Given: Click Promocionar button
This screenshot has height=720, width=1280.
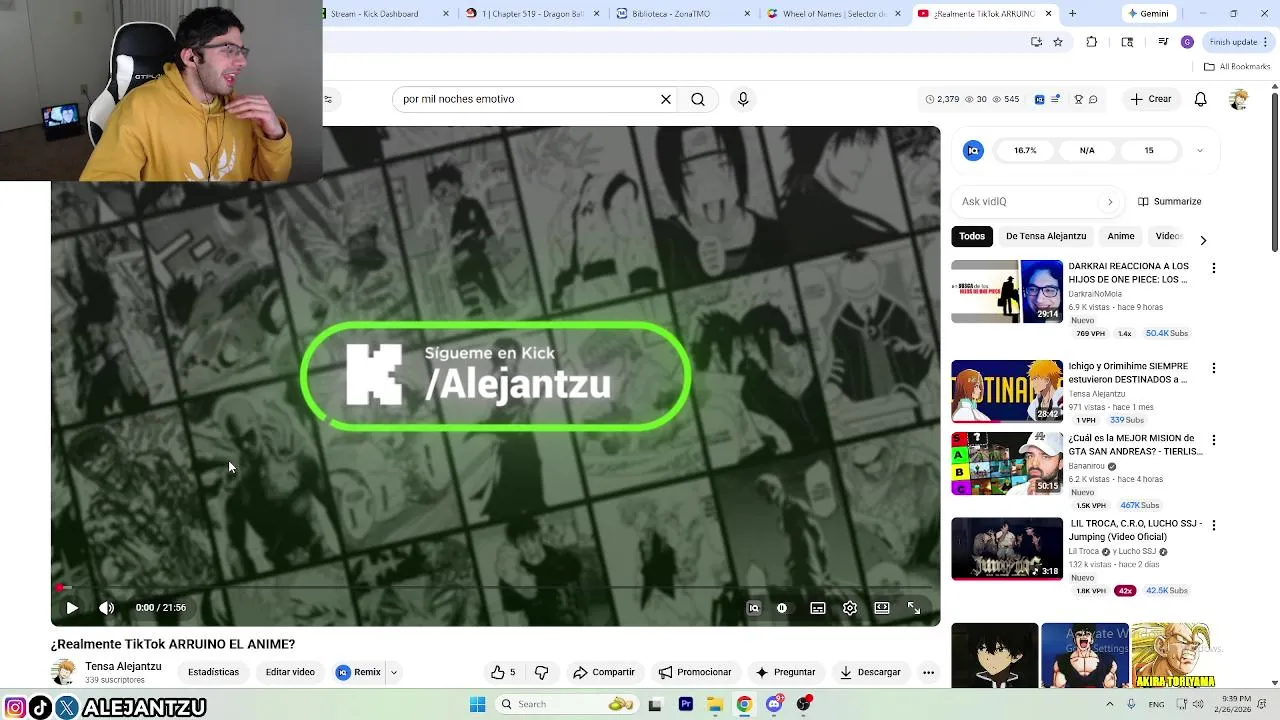Looking at the screenshot, I should point(695,672).
